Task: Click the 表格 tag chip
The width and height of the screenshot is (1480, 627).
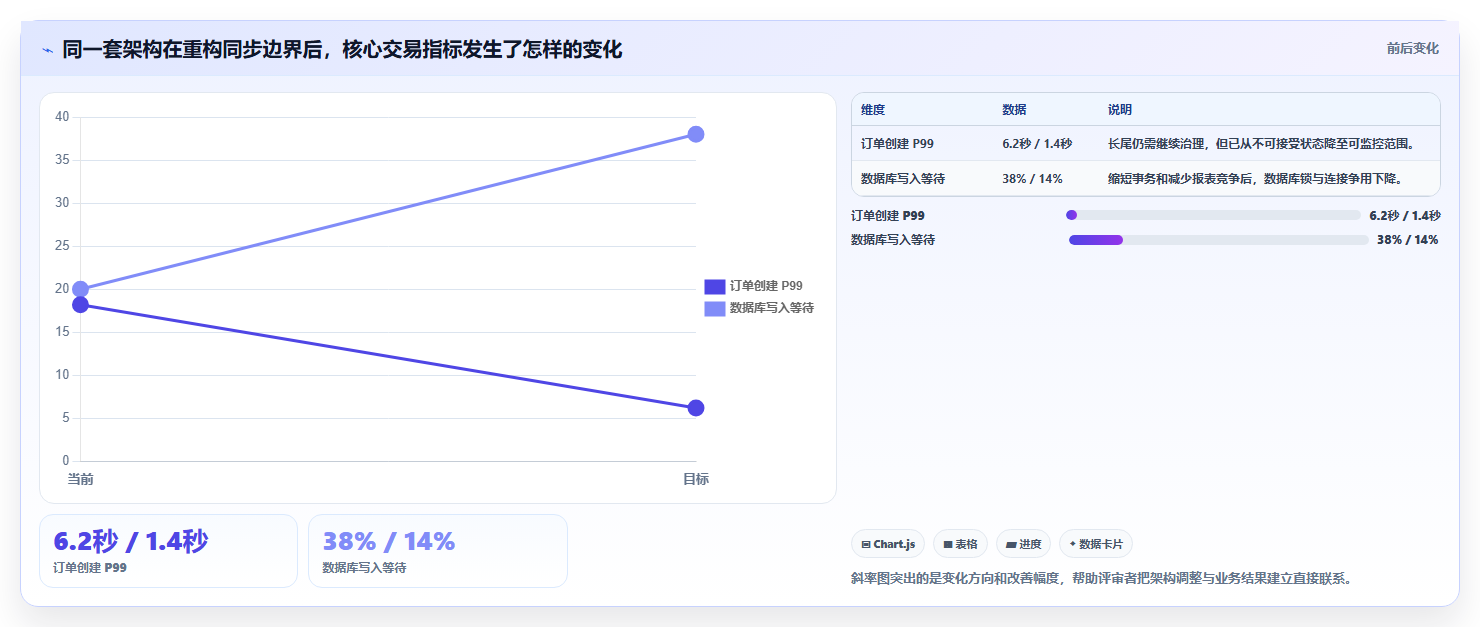Action: (960, 544)
